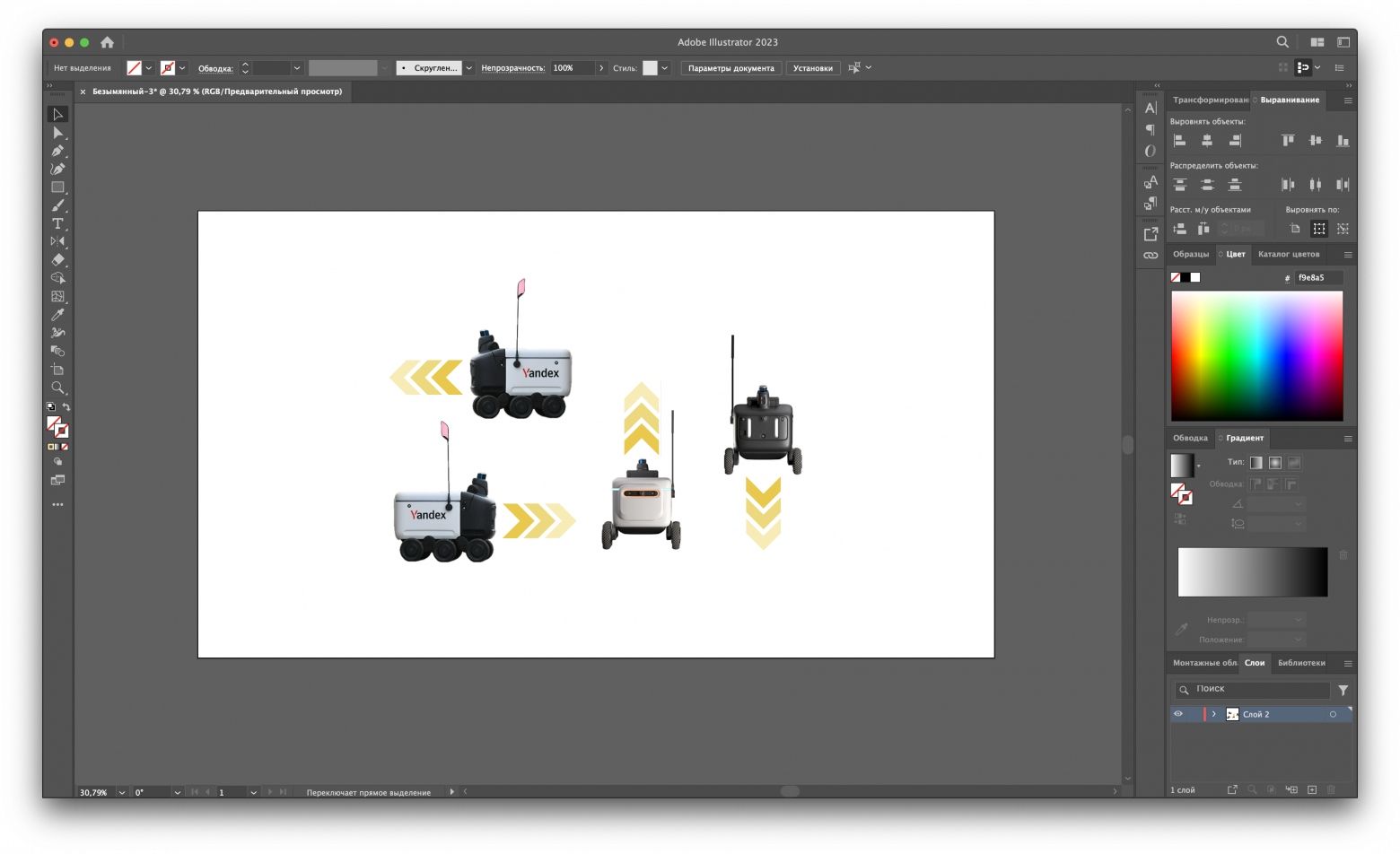
Task: Choose the Type tool
Action: tap(57, 223)
